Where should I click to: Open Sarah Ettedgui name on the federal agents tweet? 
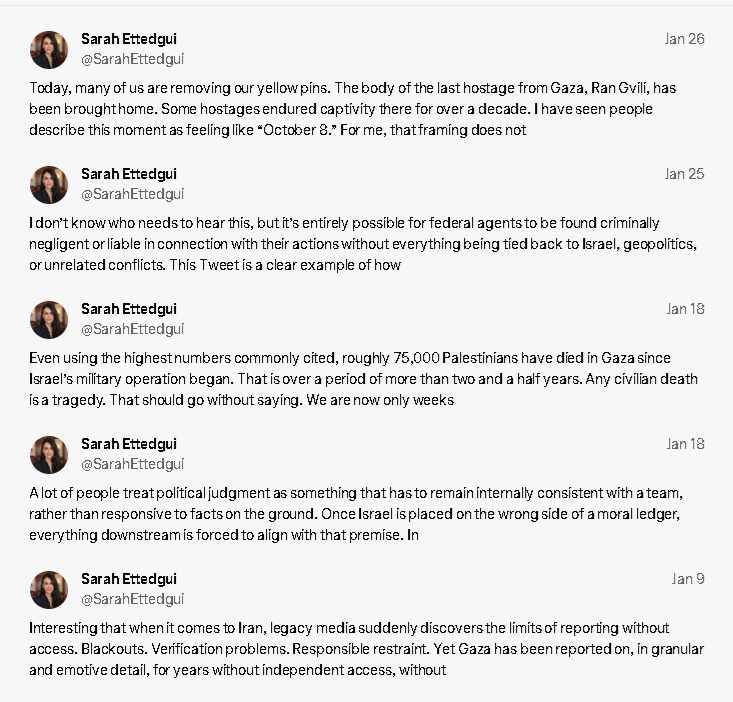click(129, 174)
